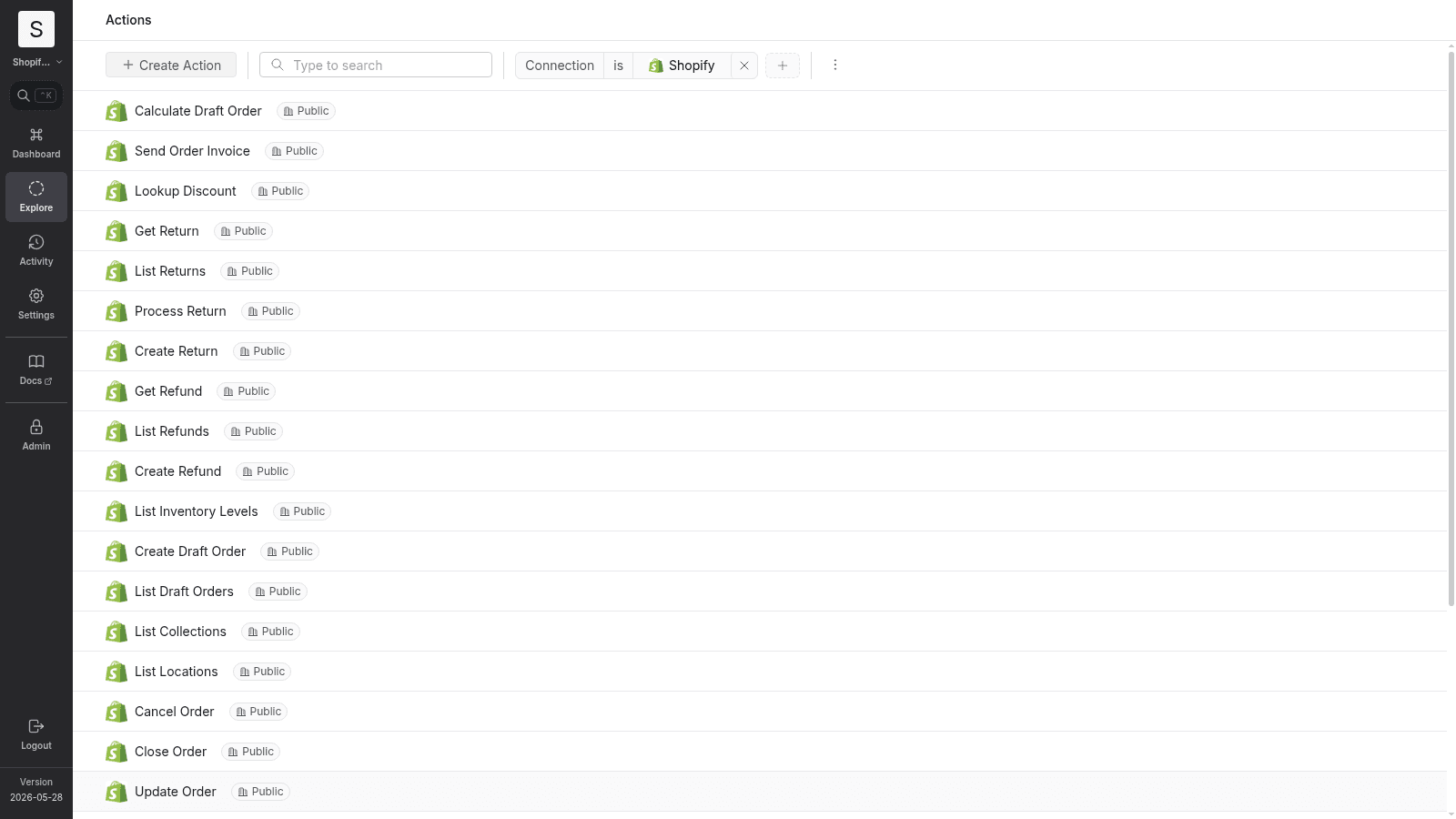Open the List Inventory Levels action
This screenshot has width=1456, height=819.
point(196,511)
